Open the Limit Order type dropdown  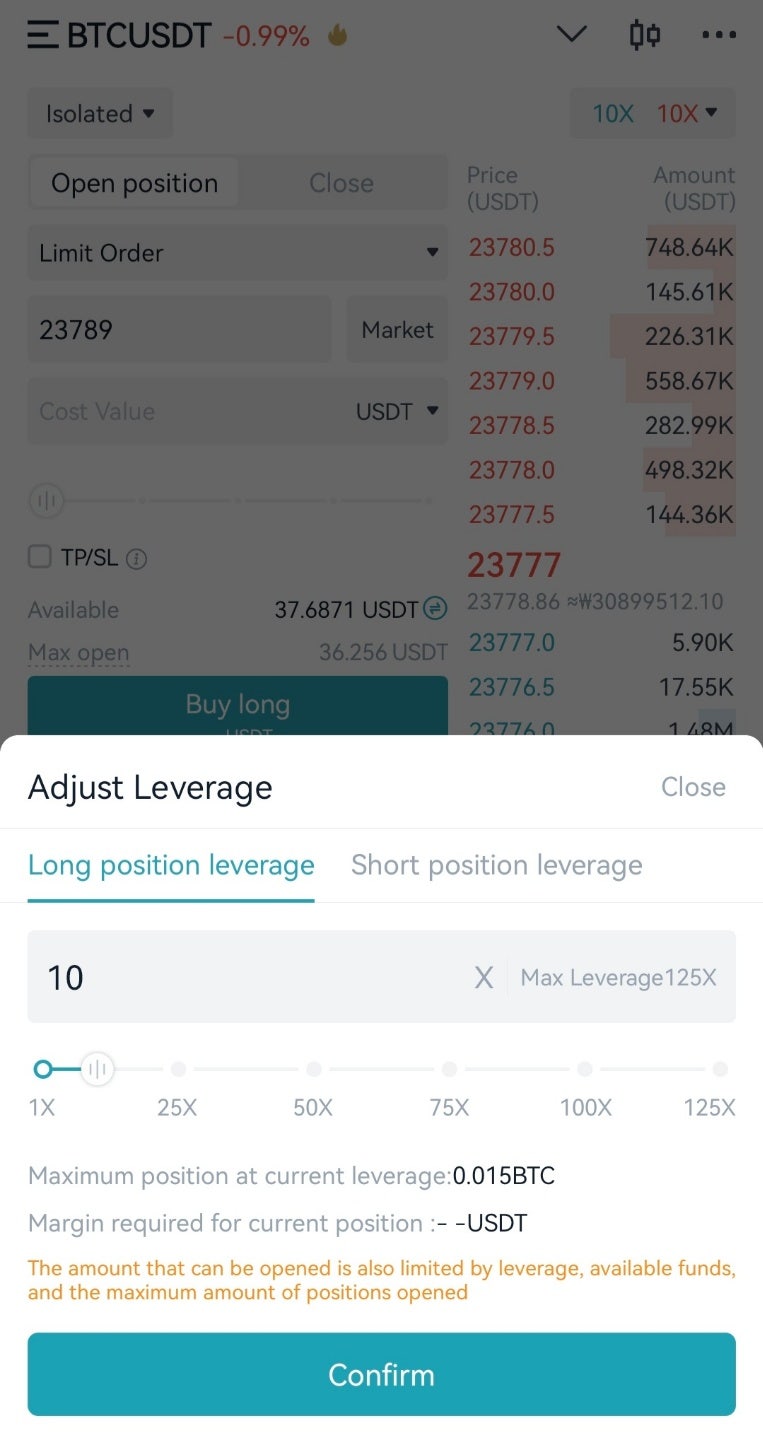coord(238,253)
